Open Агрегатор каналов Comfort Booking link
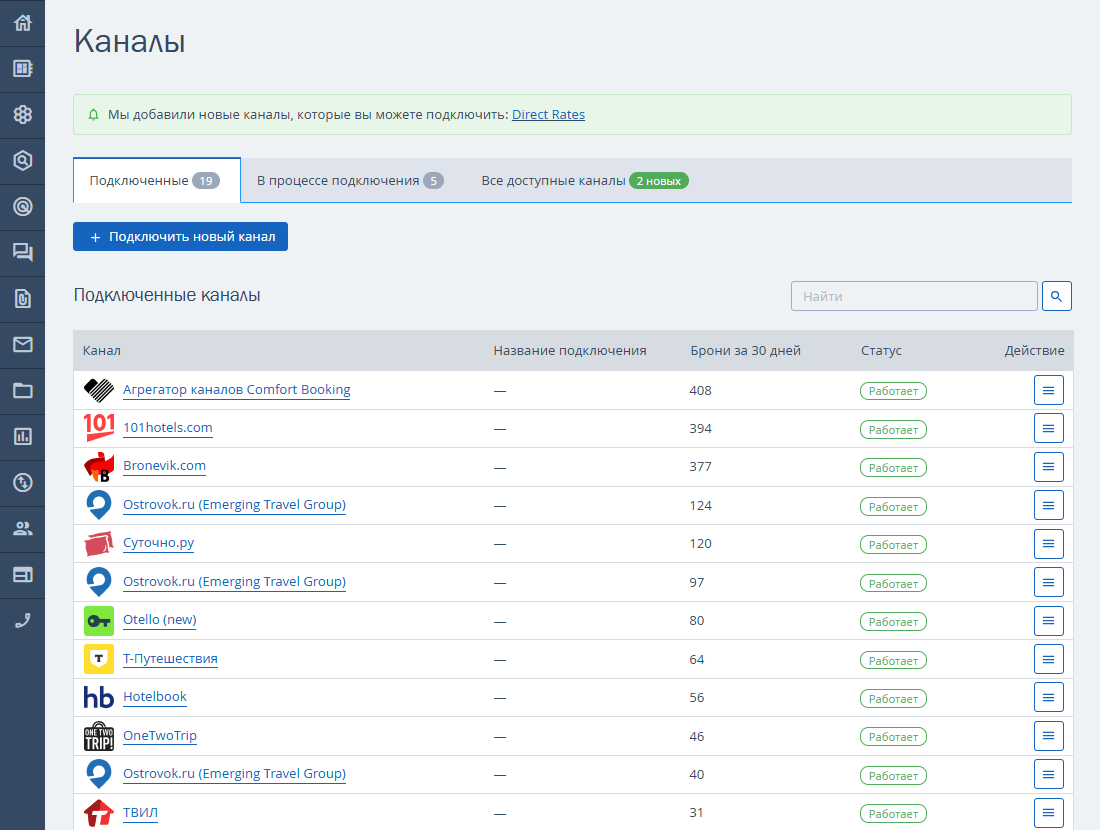Viewport: 1100px width, 830px height. [x=236, y=389]
